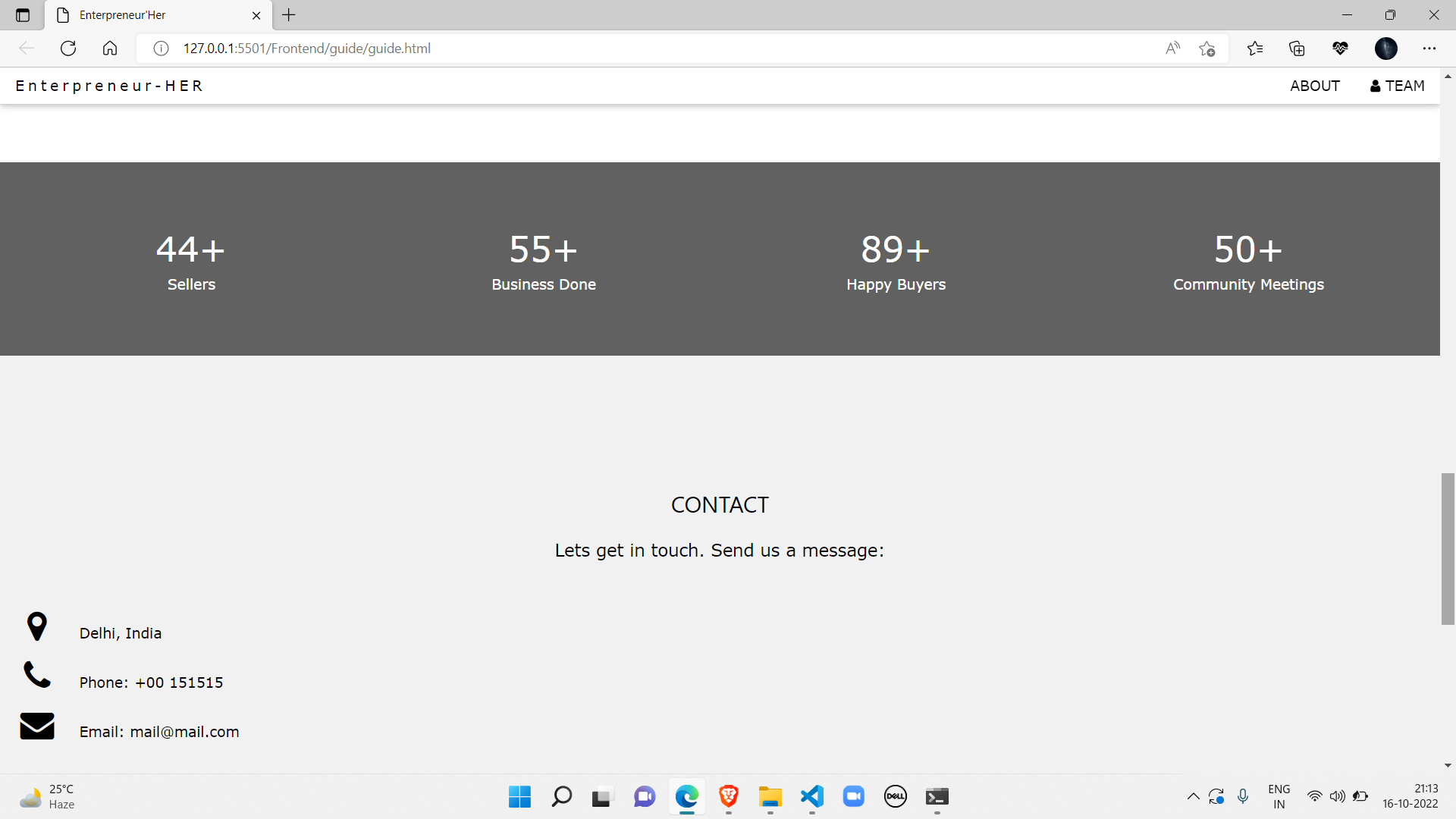Click the Enterpreneur-HER site logo
The image size is (1456, 819).
[109, 86]
